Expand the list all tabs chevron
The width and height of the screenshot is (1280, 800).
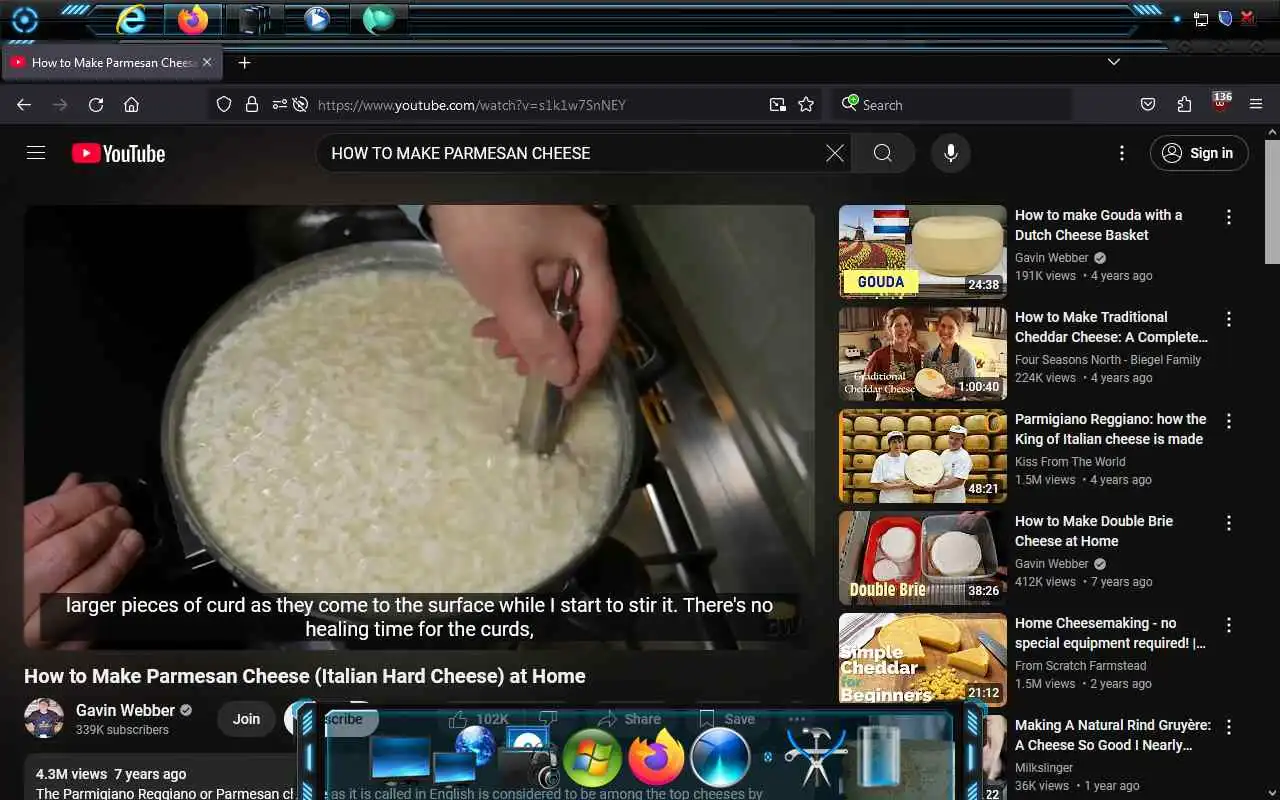click(x=1114, y=62)
